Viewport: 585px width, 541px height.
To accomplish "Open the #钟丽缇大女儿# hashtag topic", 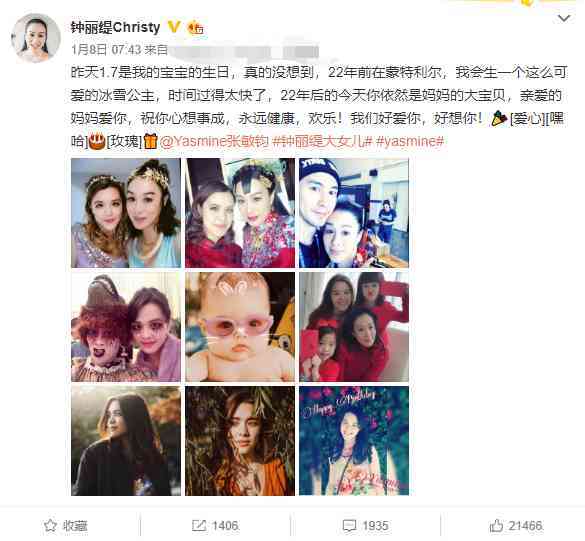I will (322, 141).
